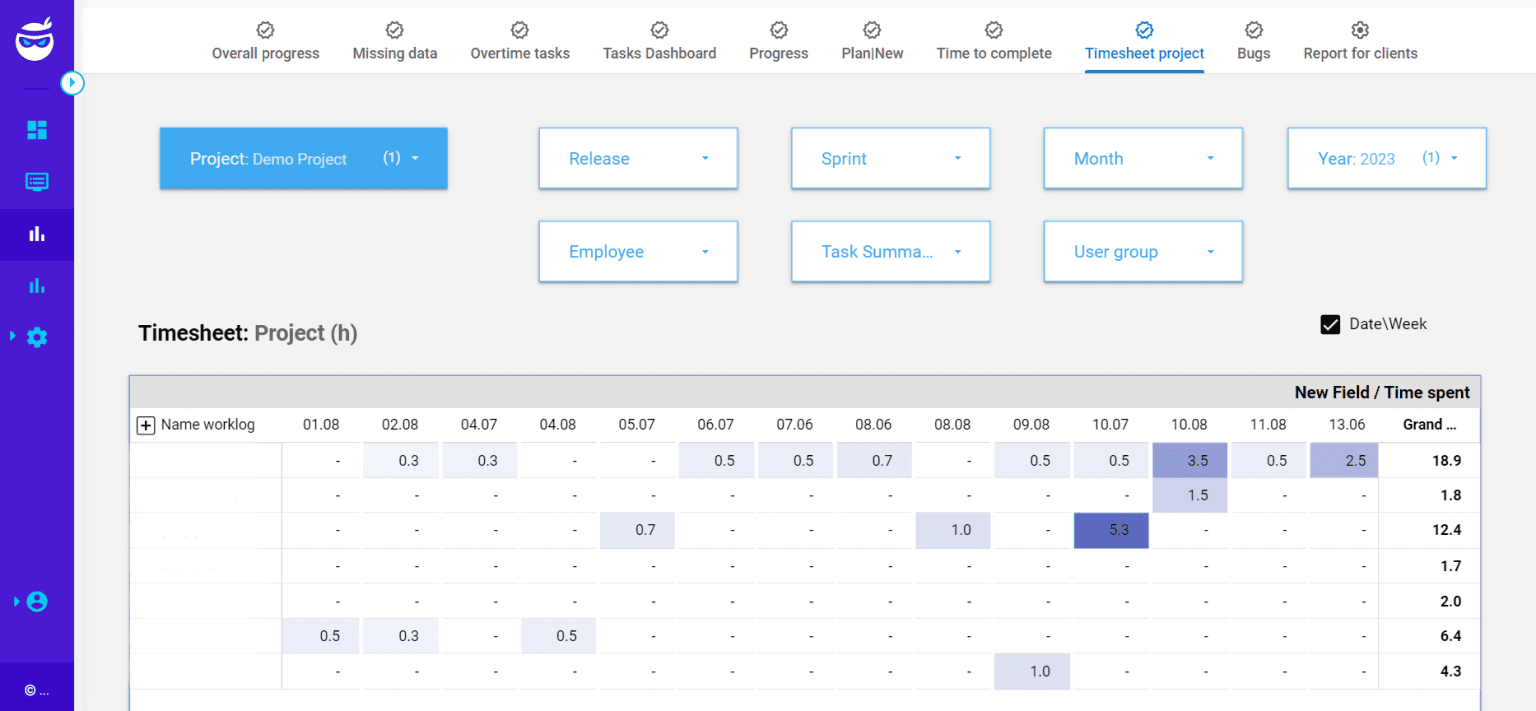1536x711 pixels.
Task: Click the user profile icon in sidebar
Action: point(37,601)
